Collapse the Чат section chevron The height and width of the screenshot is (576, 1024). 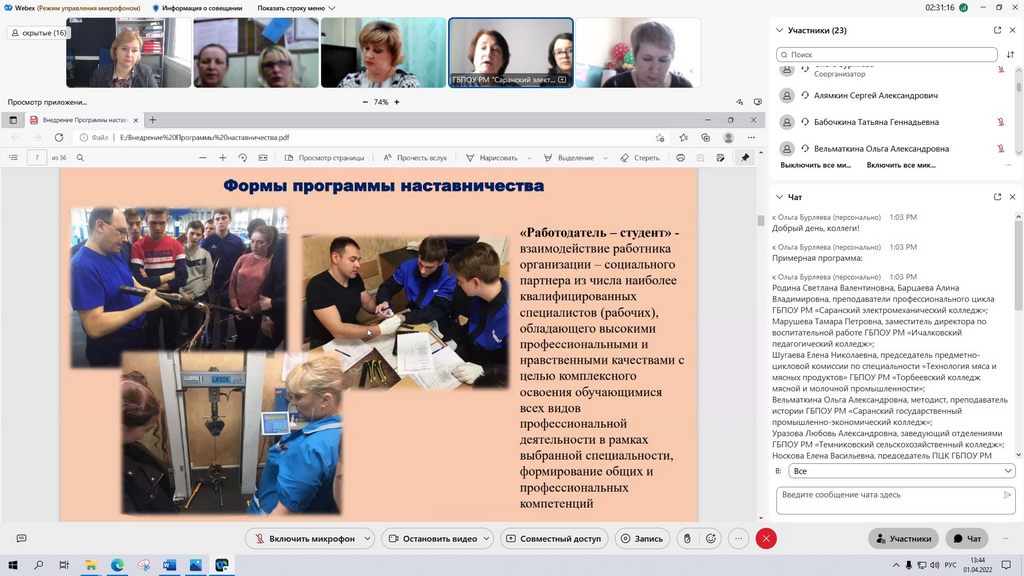(x=779, y=197)
